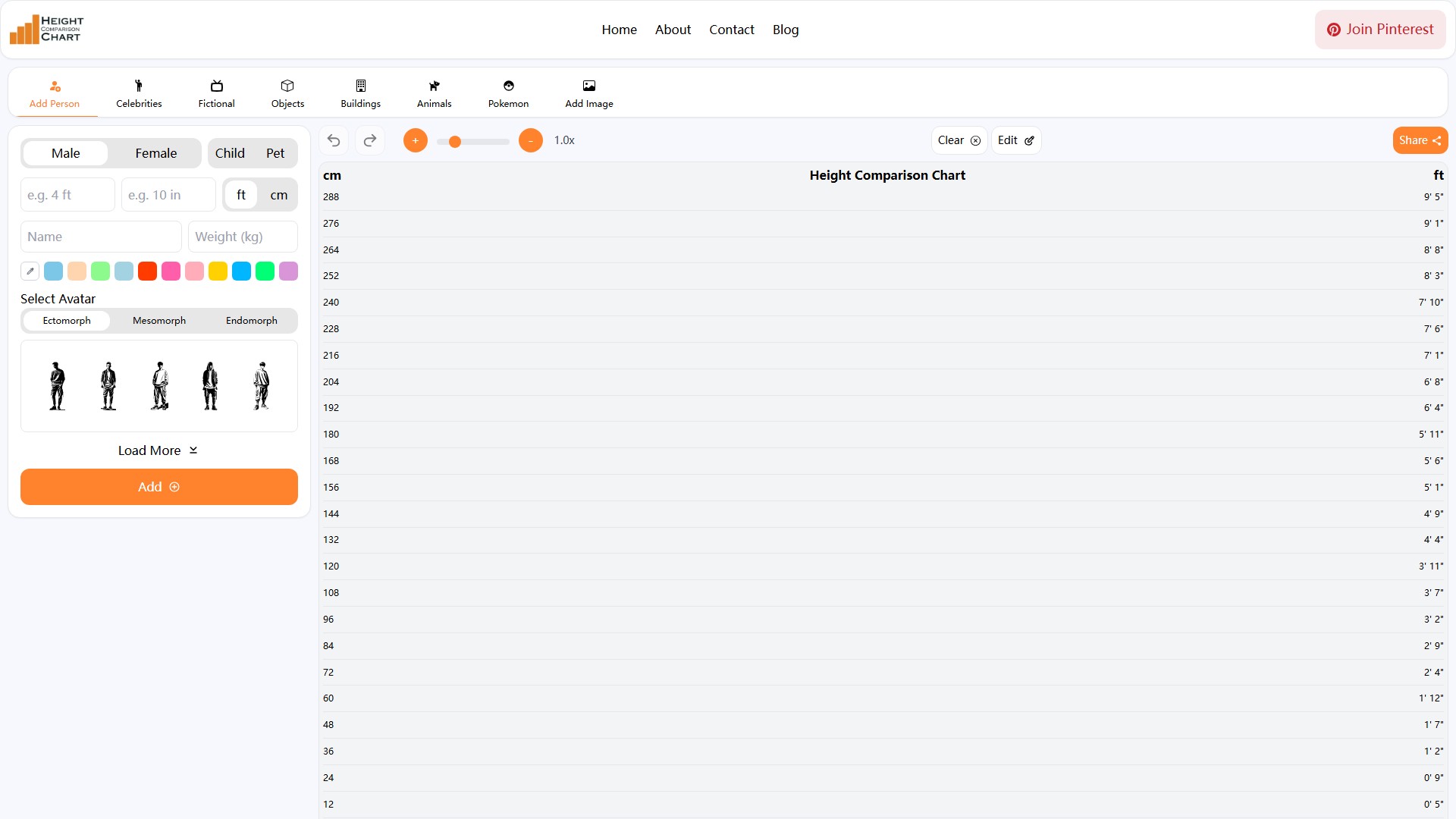Expand Load More avatars

pos(158,450)
